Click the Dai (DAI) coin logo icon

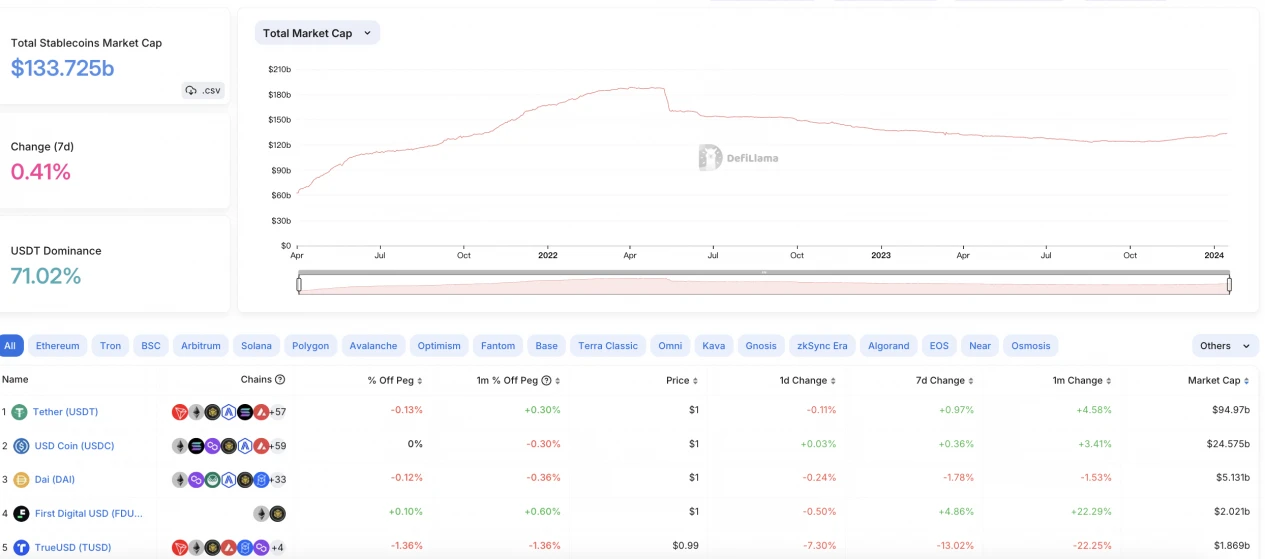20,480
